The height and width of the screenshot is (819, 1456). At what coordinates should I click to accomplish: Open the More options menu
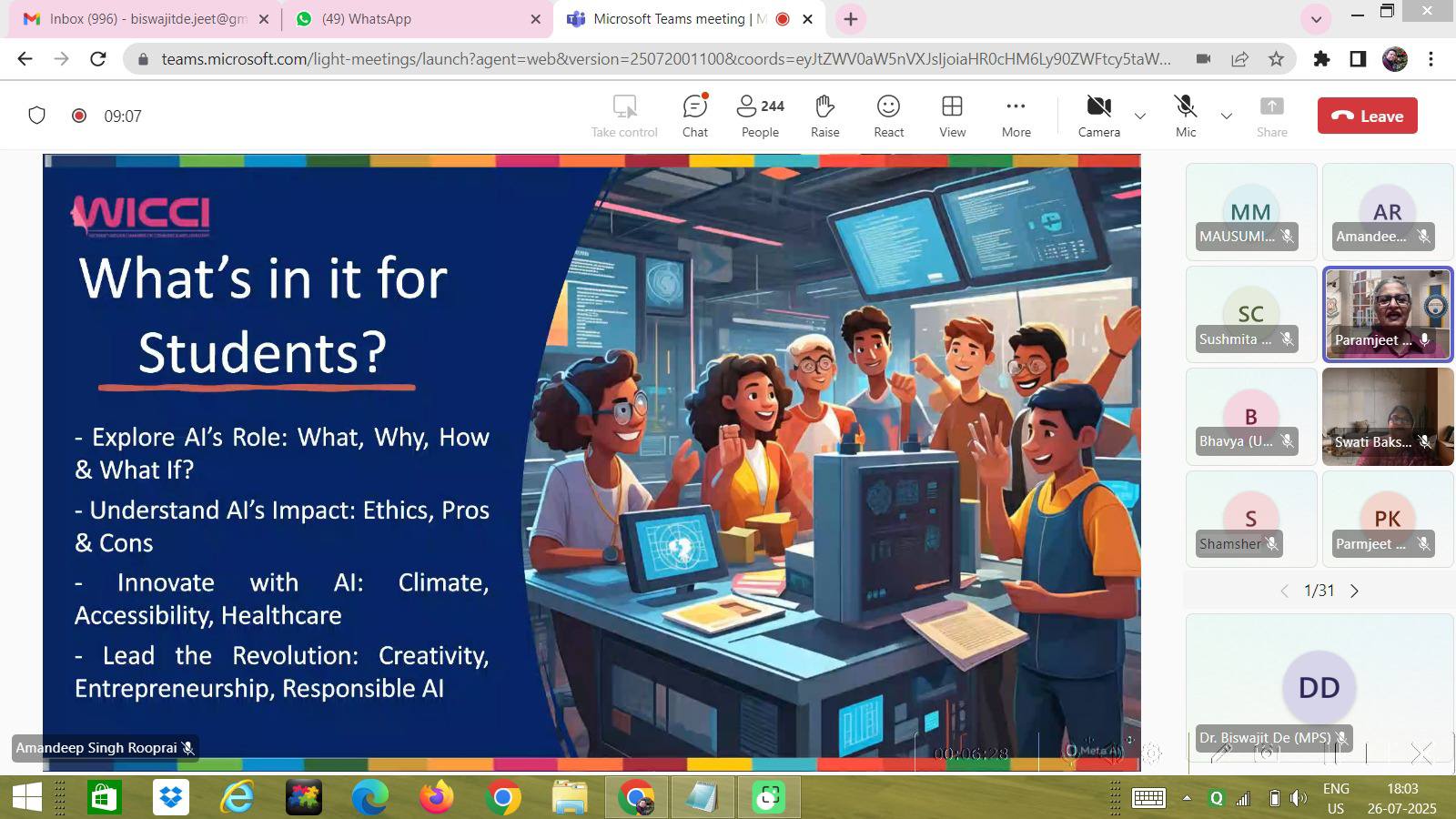[x=1016, y=116]
